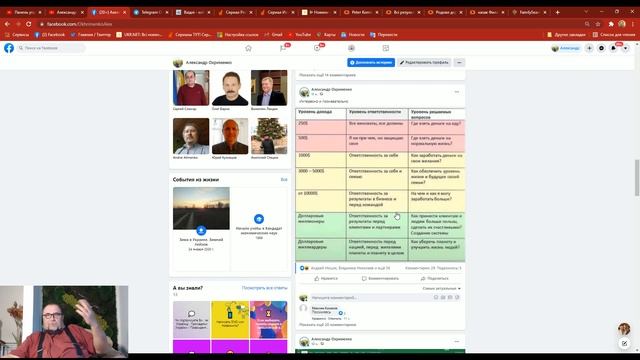This screenshot has height=360, width=640.
Task: Open table post's three-dots options menu
Action: coord(457,92)
